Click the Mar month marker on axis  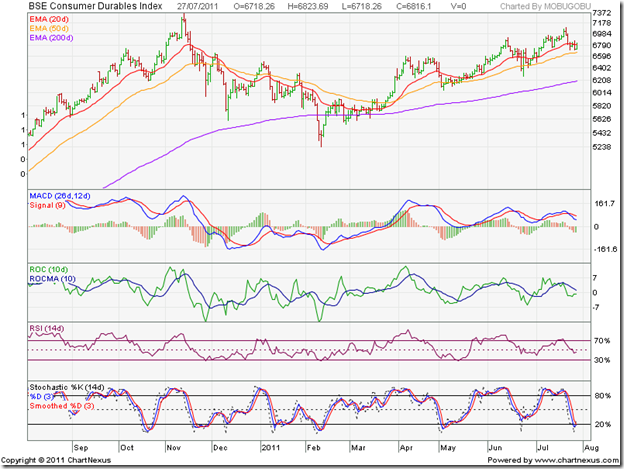[358, 448]
